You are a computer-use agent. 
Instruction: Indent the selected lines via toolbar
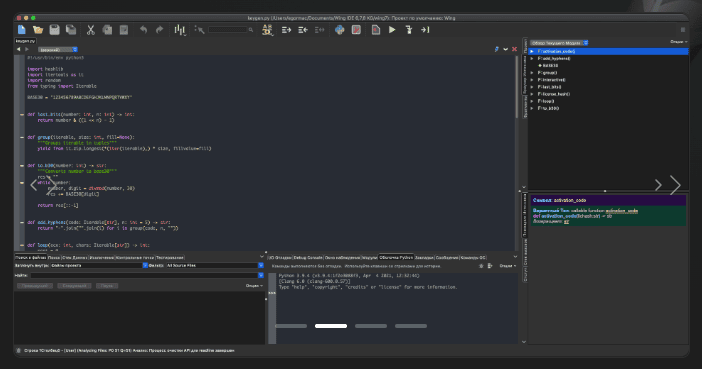click(287, 30)
